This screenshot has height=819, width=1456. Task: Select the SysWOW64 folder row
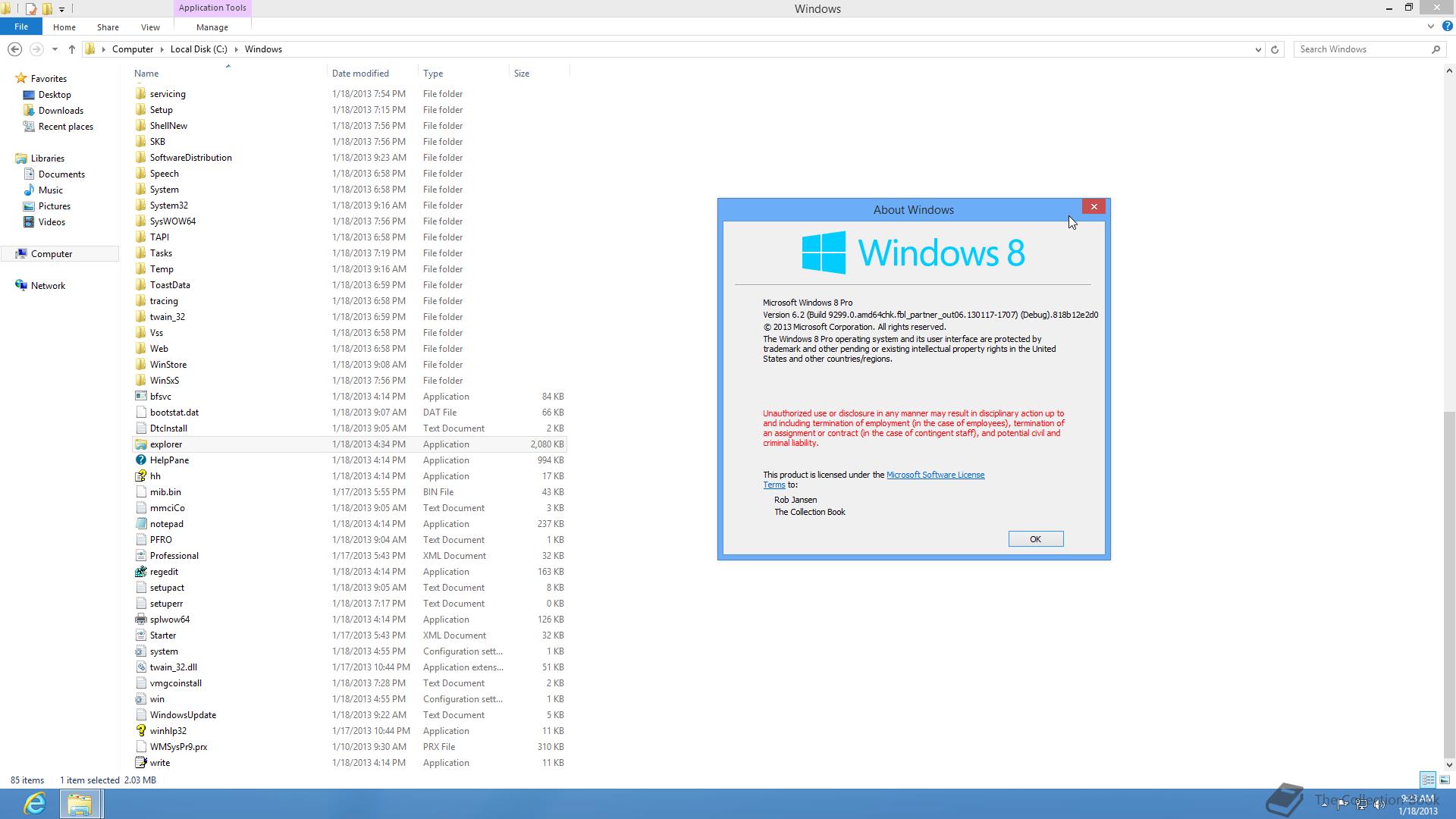click(350, 221)
